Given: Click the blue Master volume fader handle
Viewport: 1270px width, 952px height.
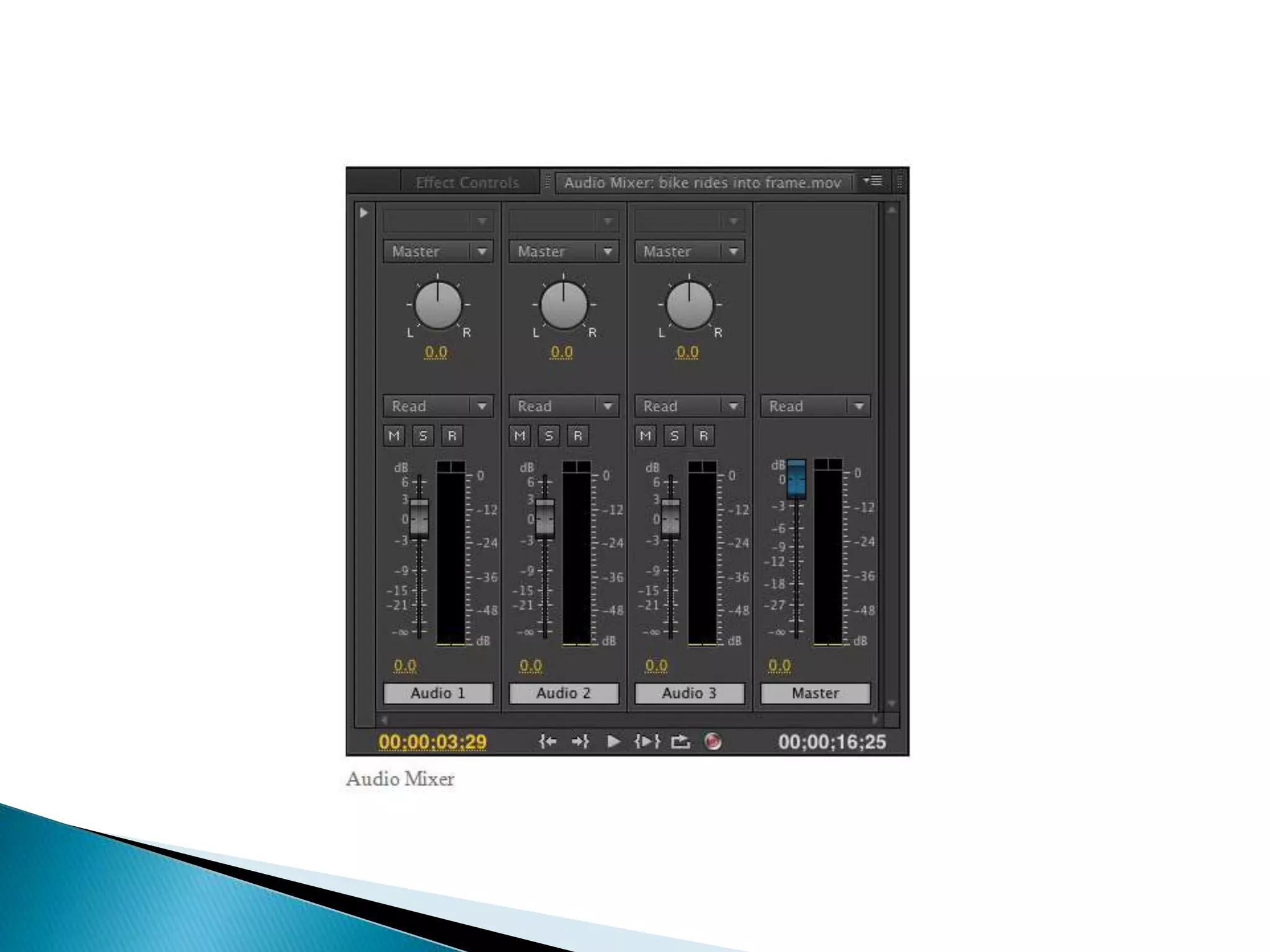Looking at the screenshot, I should coord(796,480).
